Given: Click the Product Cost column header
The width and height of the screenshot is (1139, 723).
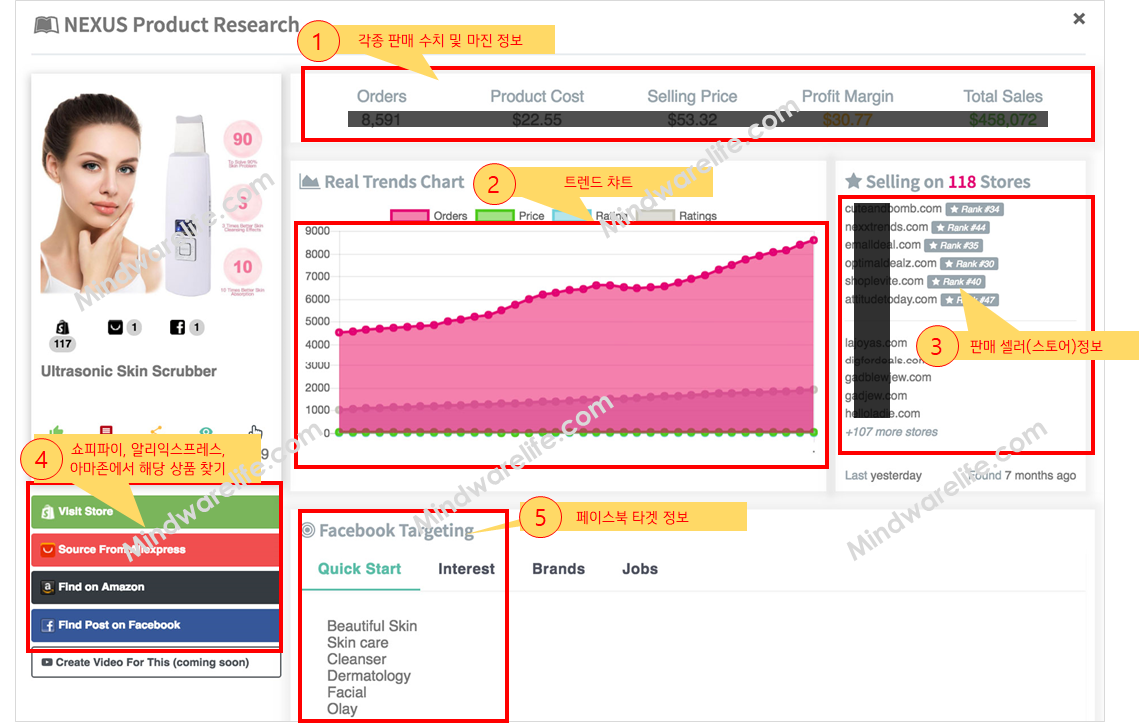Looking at the screenshot, I should point(537,97).
